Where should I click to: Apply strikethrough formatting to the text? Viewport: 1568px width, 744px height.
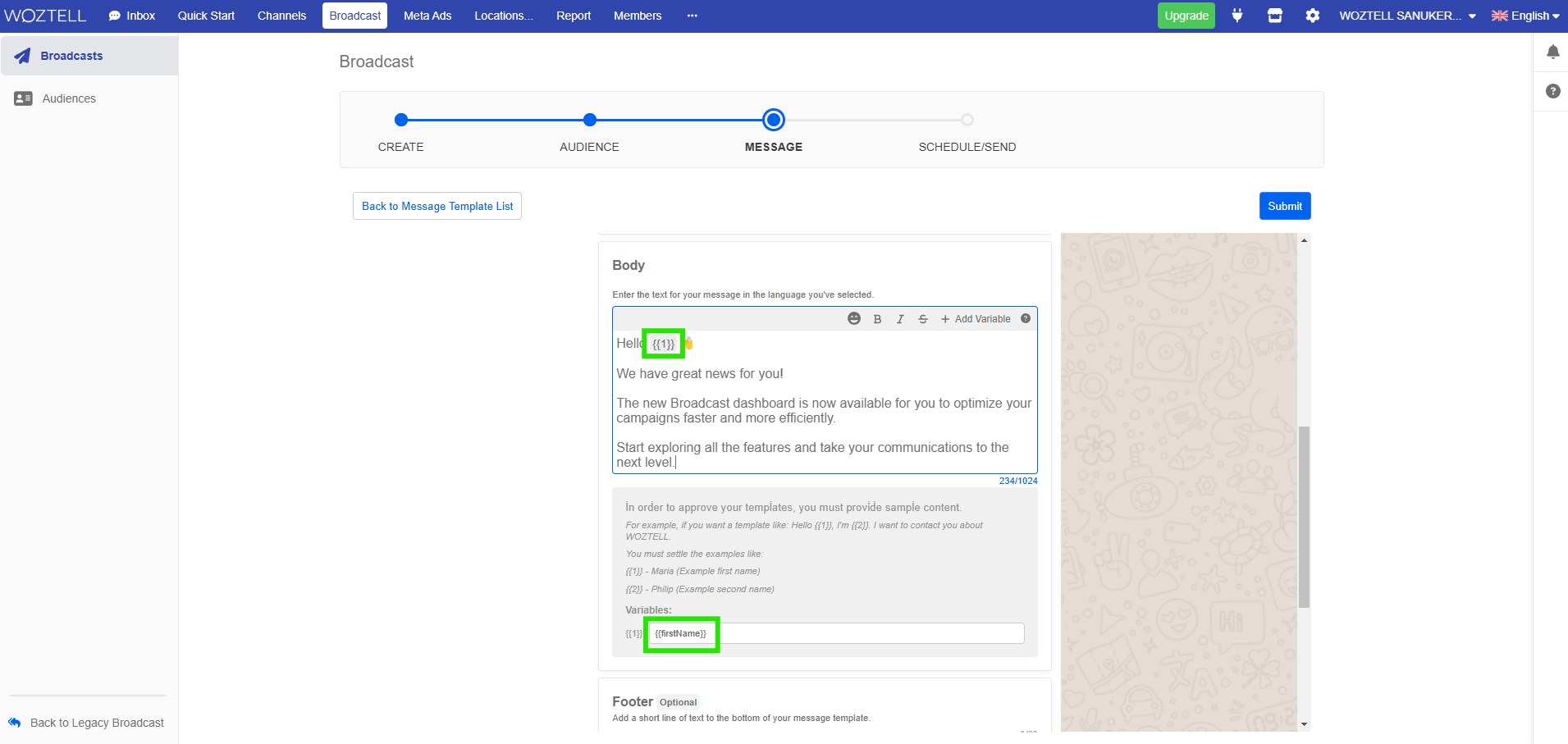[x=923, y=318]
